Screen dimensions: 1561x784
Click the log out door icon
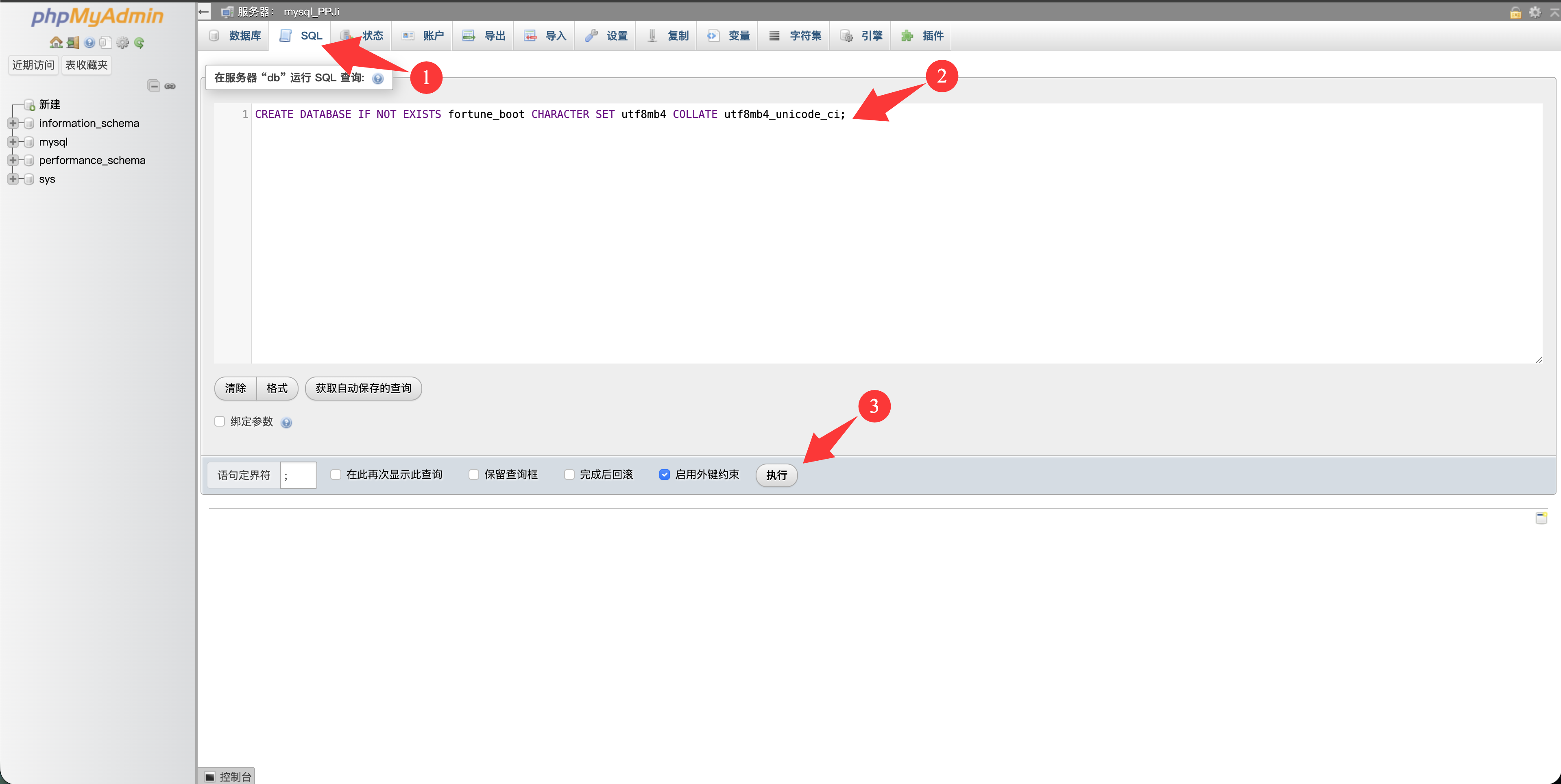click(73, 42)
